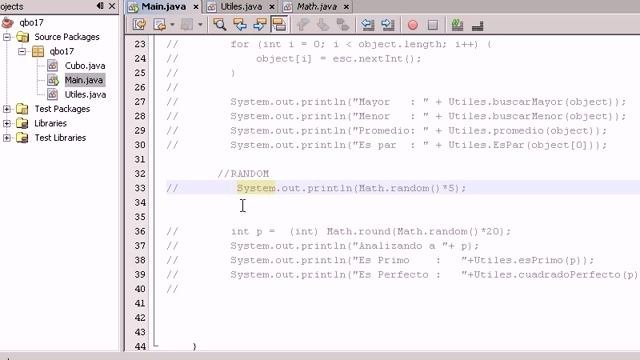Click the Source Packages folder icon
The width and height of the screenshot is (640, 360).
[22, 37]
